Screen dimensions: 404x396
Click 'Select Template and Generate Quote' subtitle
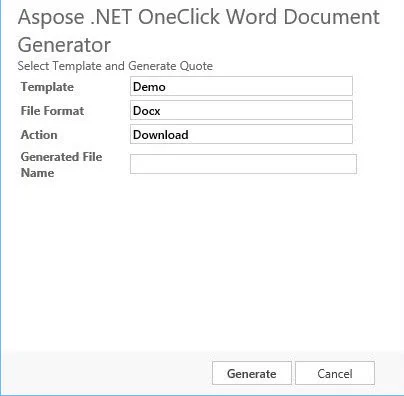115,66
